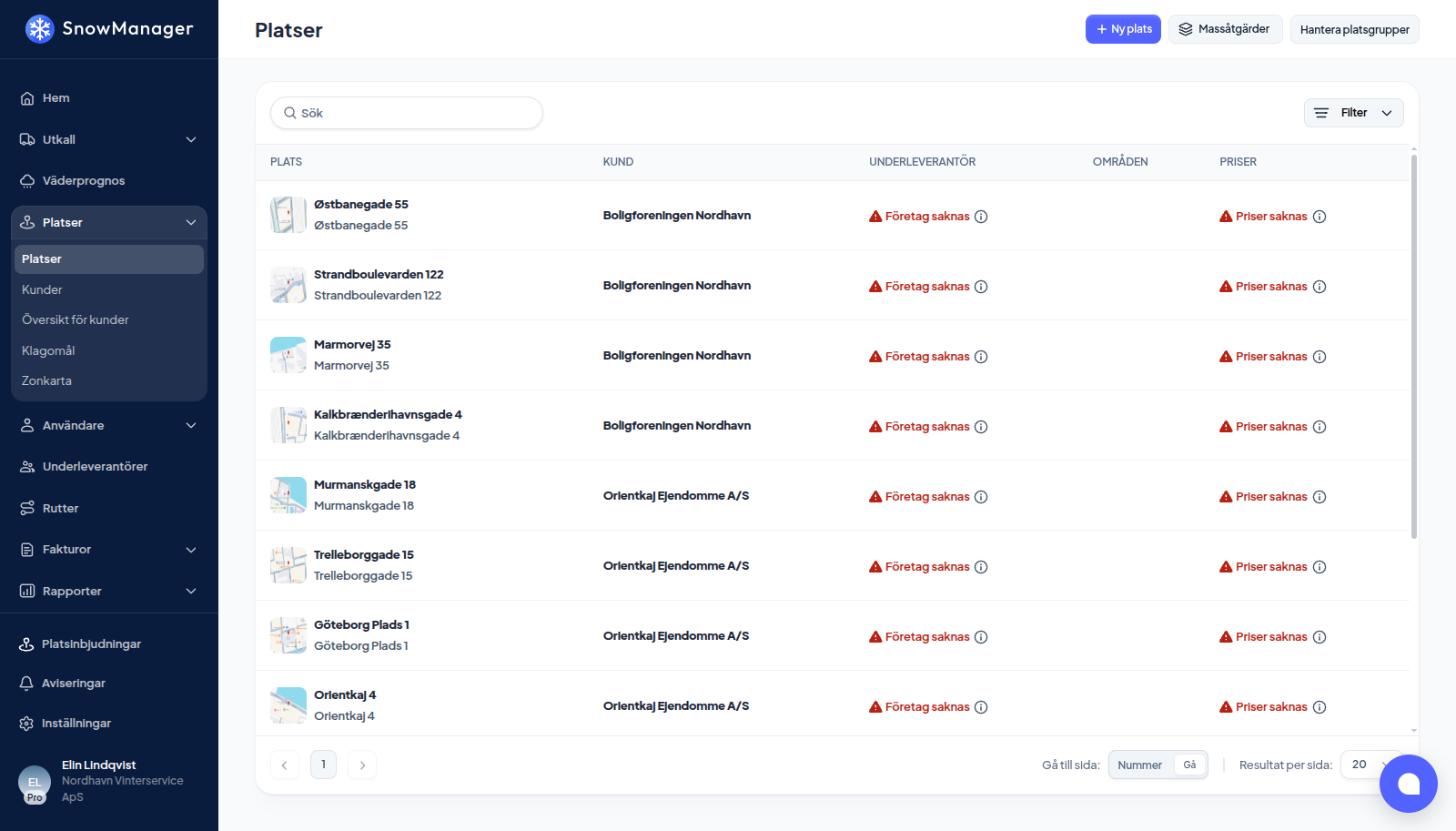1456x831 pixels.
Task: Click Priser saknas info icon for Østbanegade 55
Action: coord(1319,217)
